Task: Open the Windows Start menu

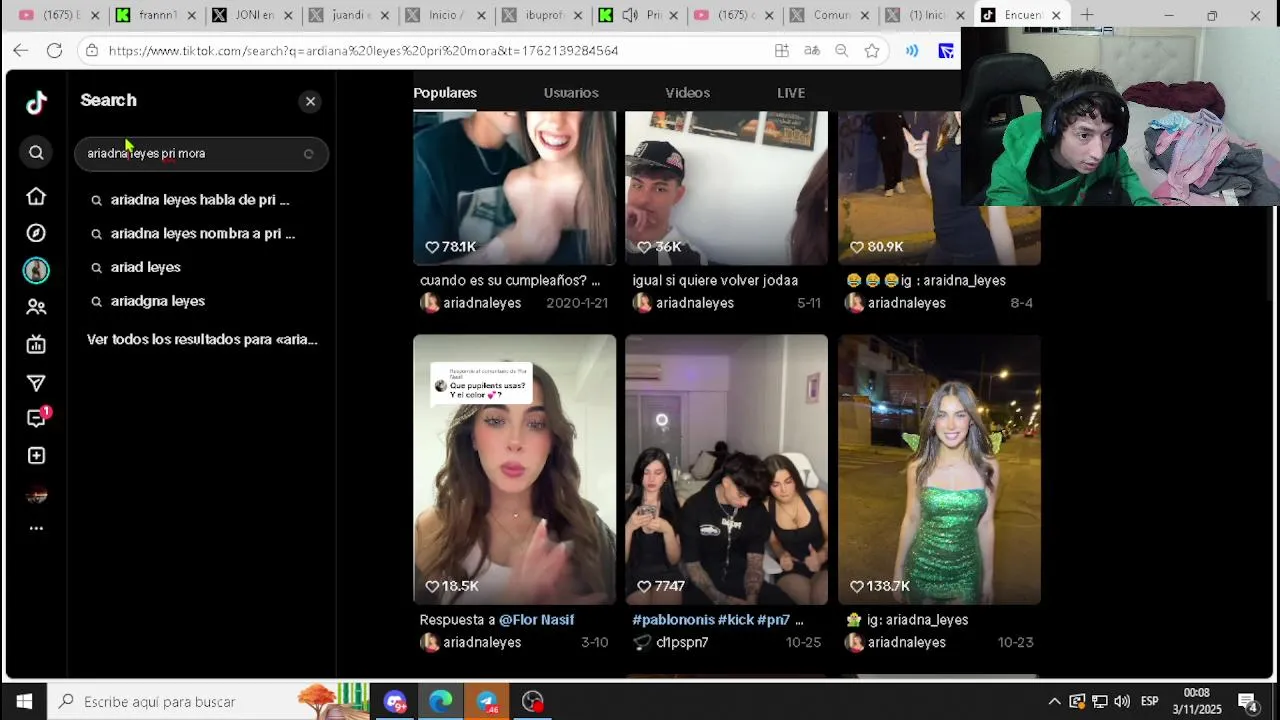Action: click(24, 701)
